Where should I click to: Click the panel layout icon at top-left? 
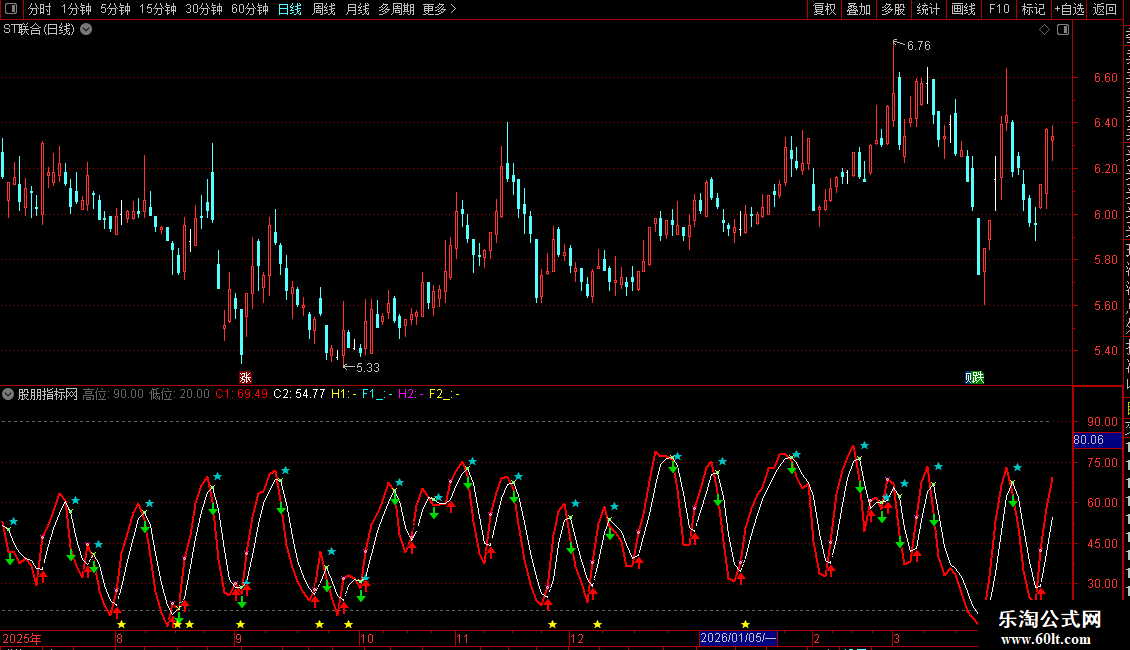[x=11, y=9]
